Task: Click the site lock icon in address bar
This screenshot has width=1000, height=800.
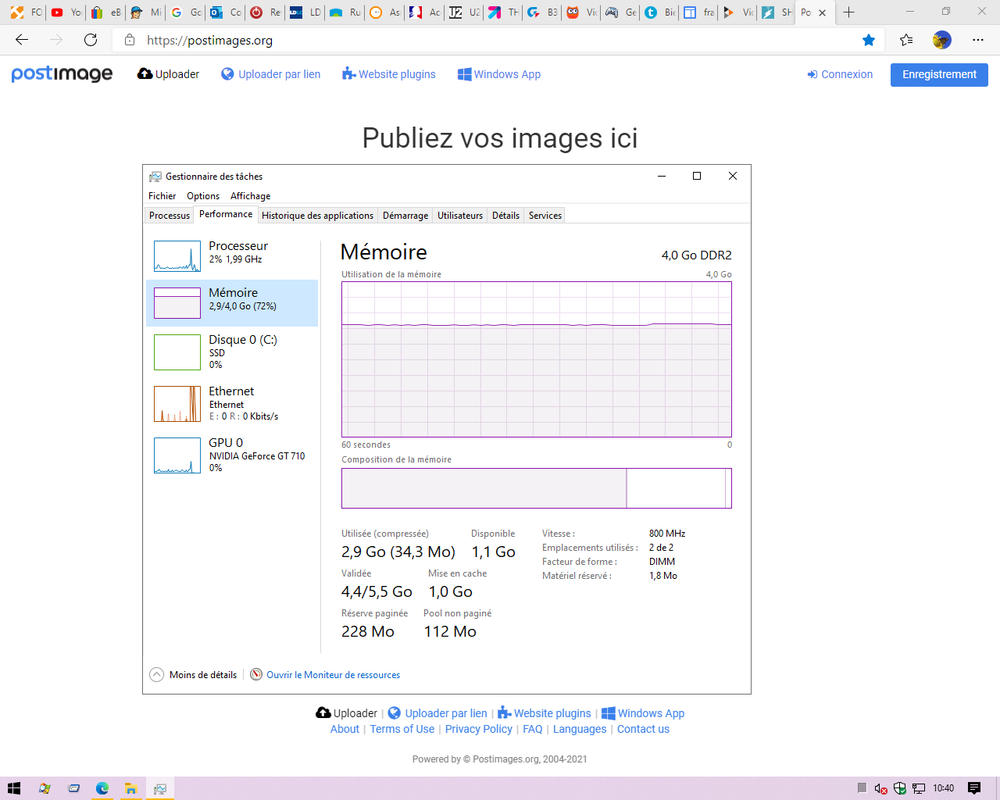Action: (129, 40)
